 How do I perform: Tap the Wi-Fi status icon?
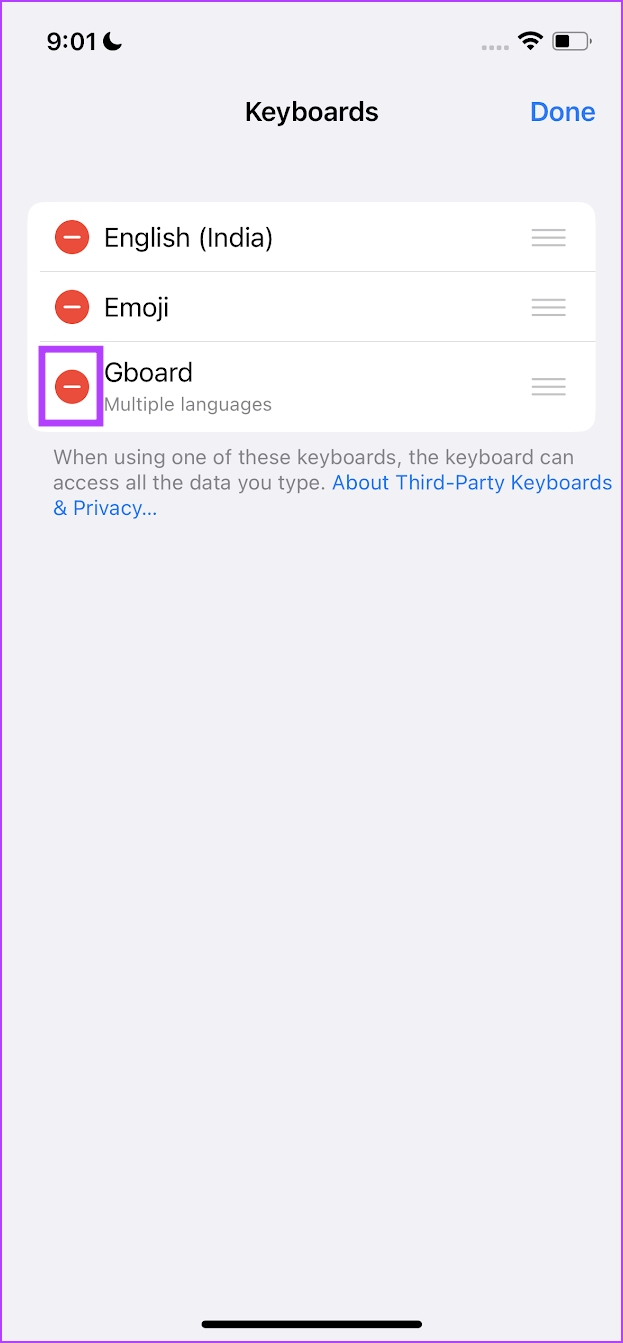(528, 41)
